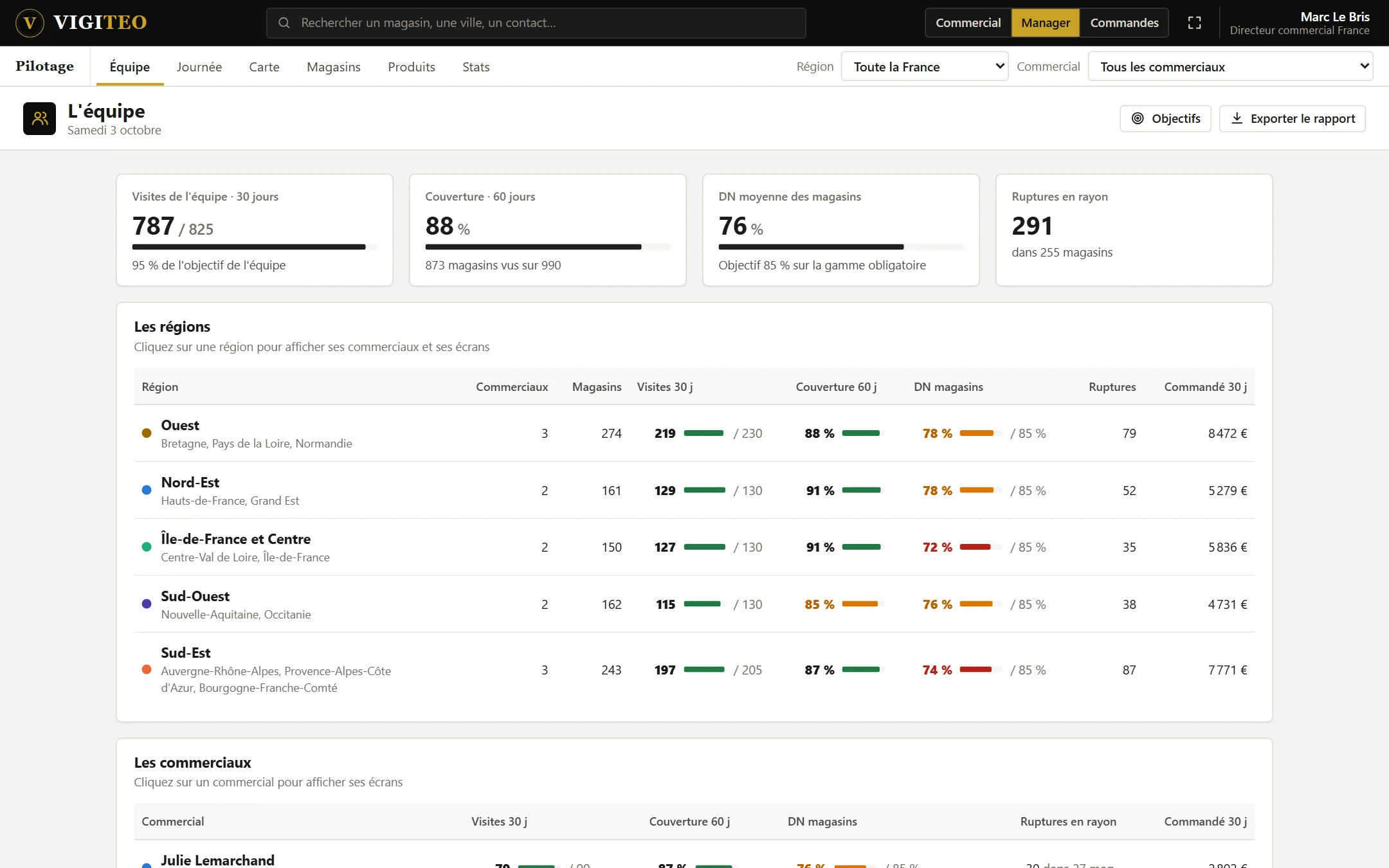Click the Nord-Est blue region dot

point(147,491)
